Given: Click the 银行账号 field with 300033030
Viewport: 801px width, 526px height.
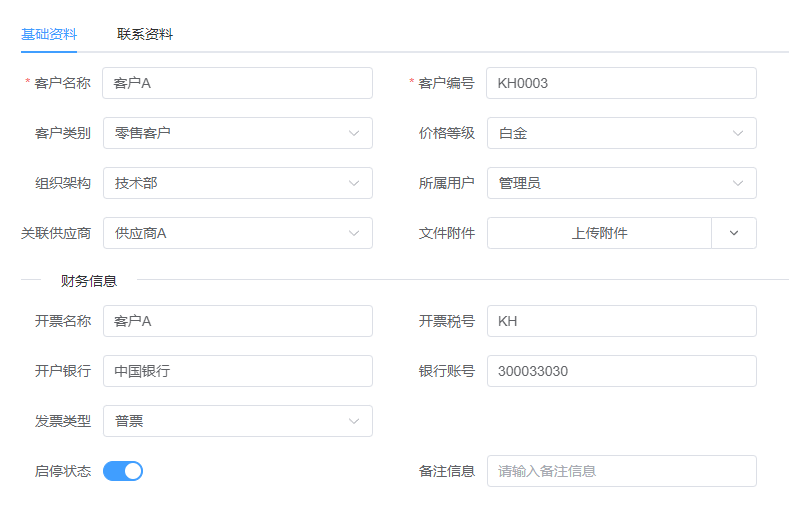Looking at the screenshot, I should [621, 371].
